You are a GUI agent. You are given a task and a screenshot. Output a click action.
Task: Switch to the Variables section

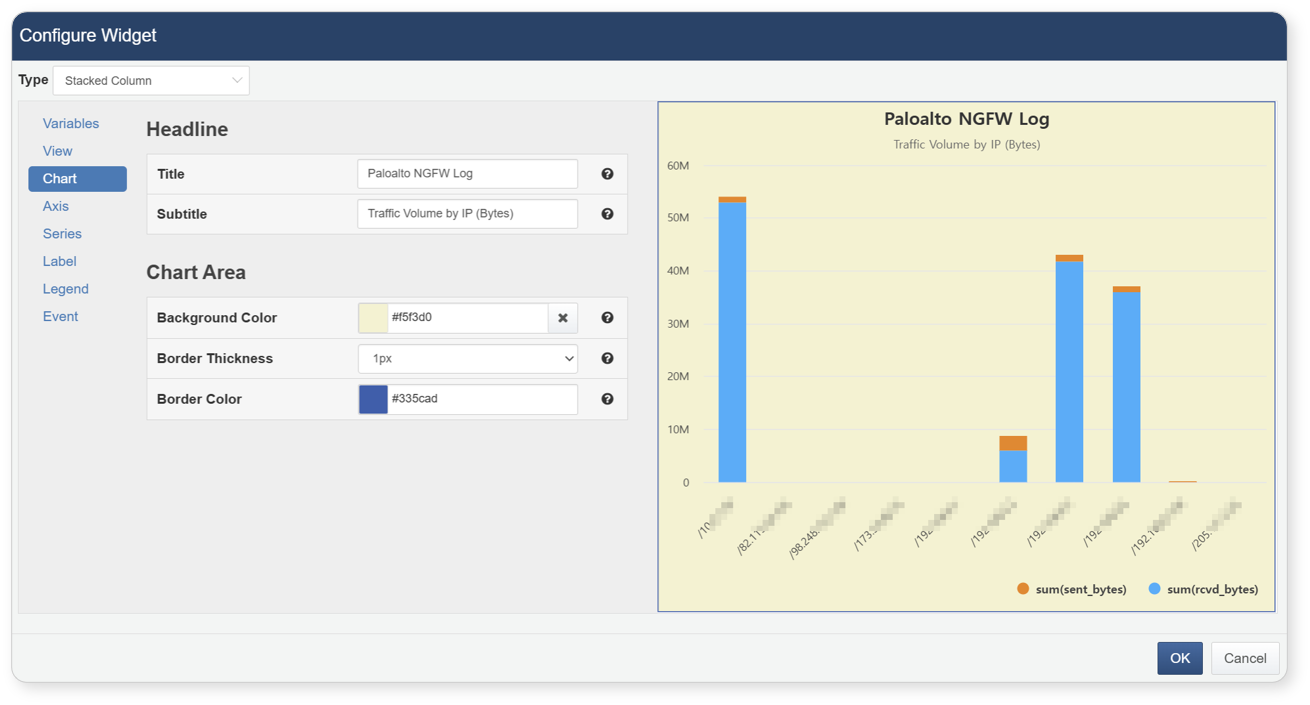(71, 124)
